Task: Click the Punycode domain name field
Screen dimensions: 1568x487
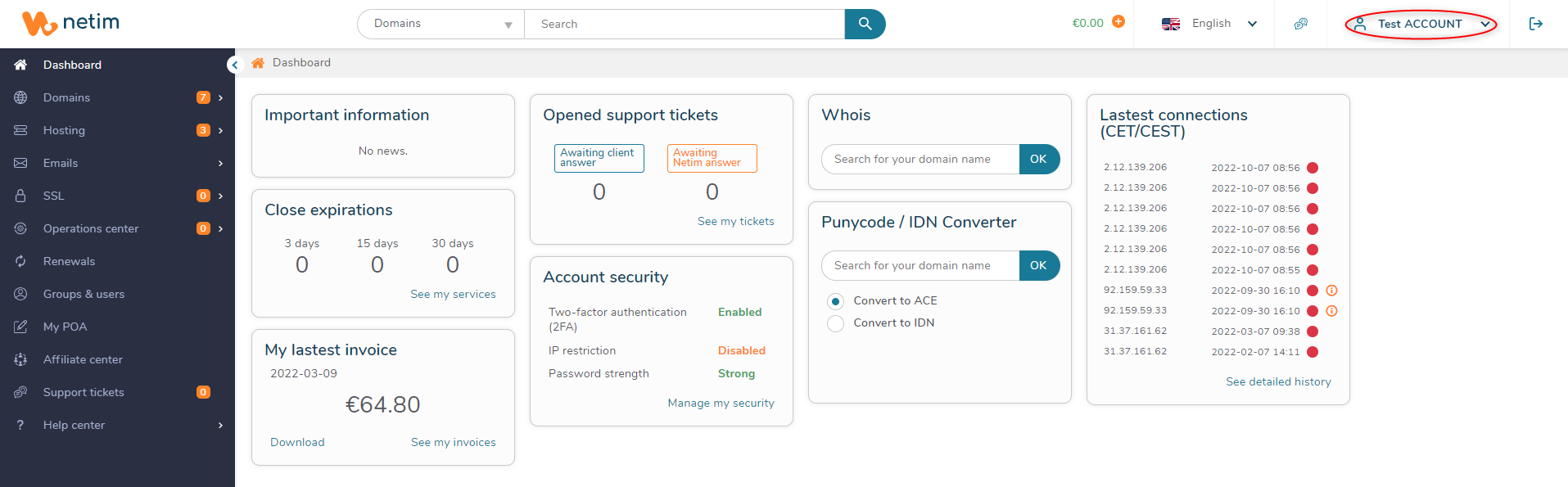Action: click(x=920, y=265)
